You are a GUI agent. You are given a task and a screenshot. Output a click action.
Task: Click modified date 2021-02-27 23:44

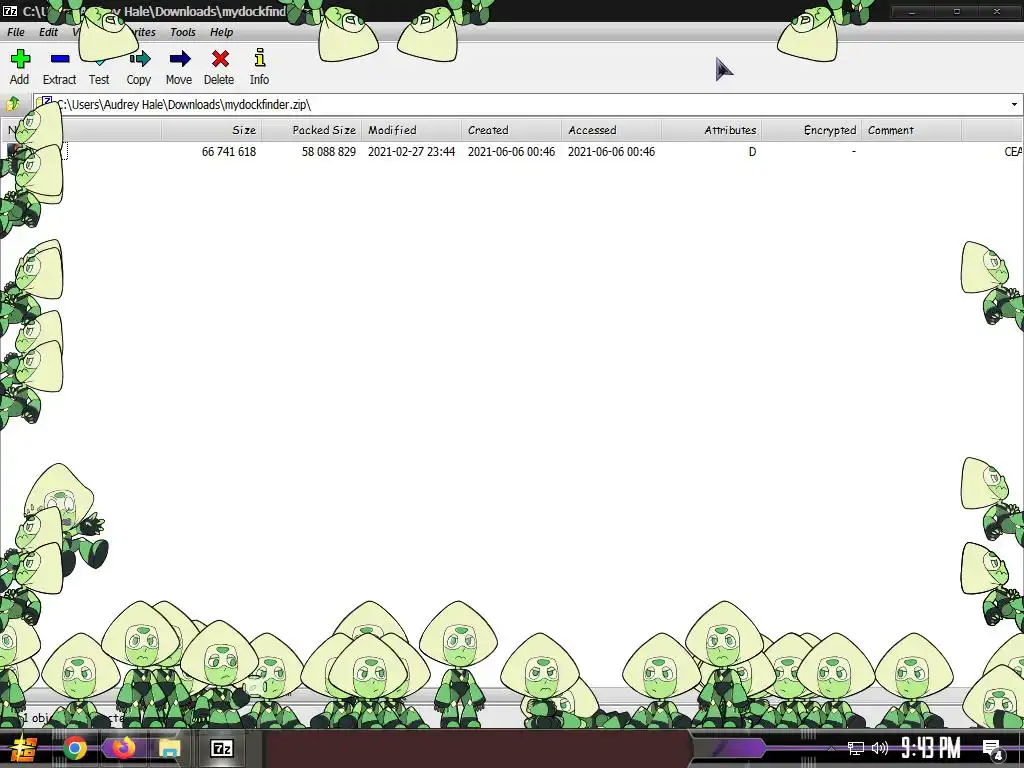click(x=411, y=152)
